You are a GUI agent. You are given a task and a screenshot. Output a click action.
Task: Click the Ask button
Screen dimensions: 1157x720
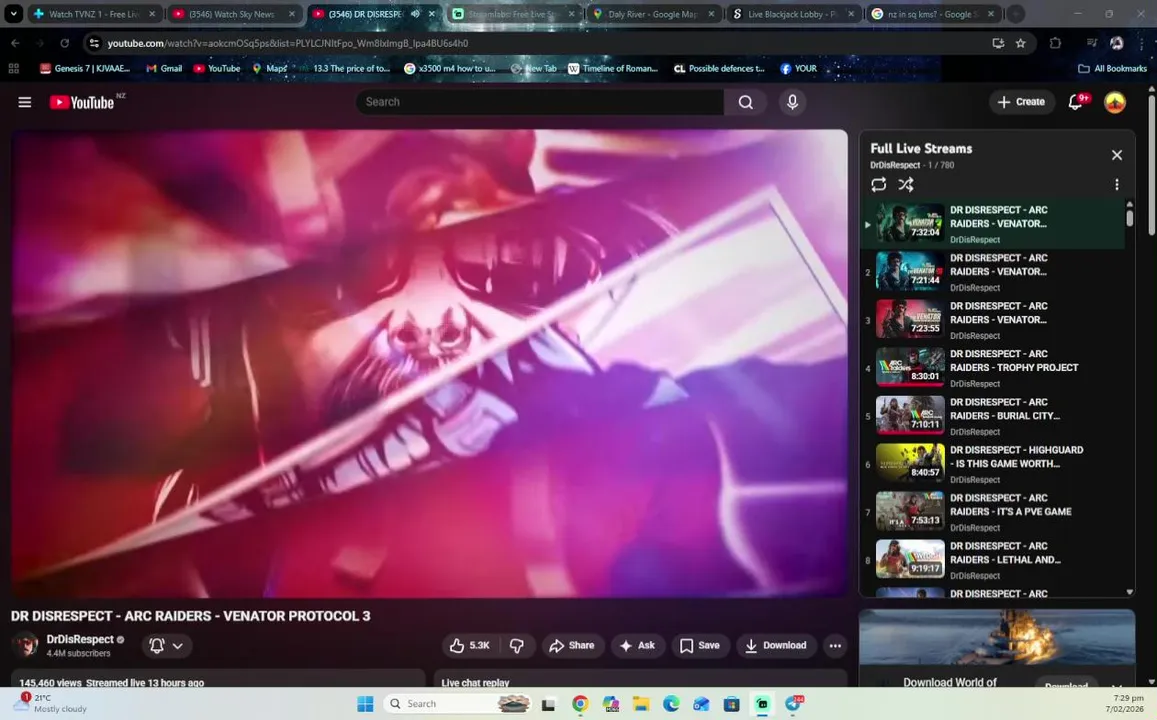pos(638,645)
